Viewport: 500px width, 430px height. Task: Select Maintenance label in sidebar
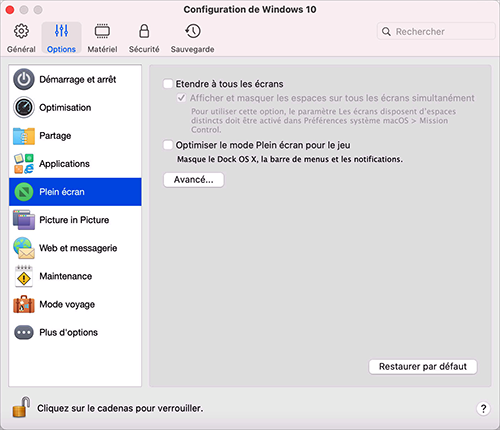(66, 276)
